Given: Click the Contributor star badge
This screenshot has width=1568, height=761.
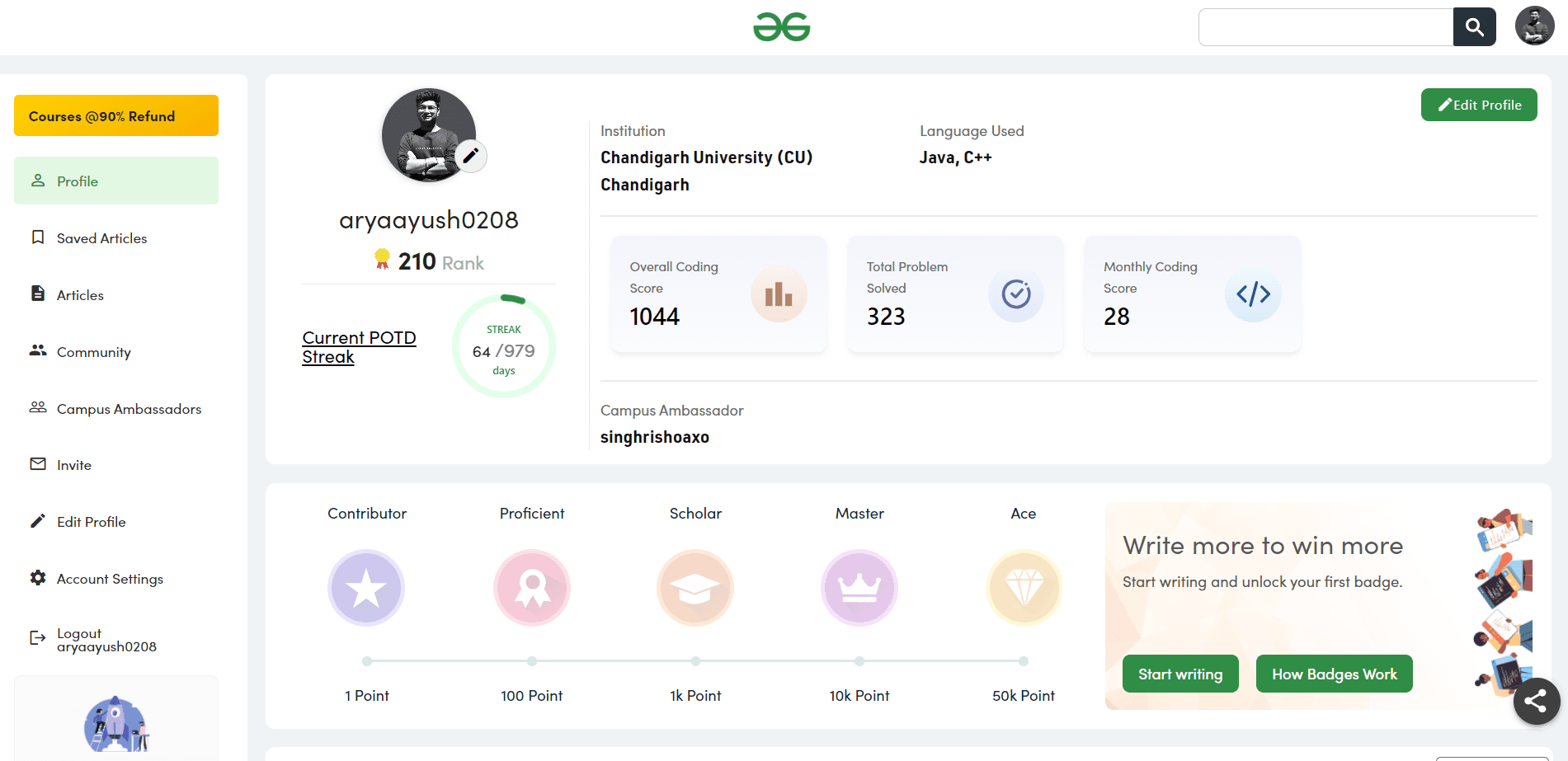Looking at the screenshot, I should [366, 588].
